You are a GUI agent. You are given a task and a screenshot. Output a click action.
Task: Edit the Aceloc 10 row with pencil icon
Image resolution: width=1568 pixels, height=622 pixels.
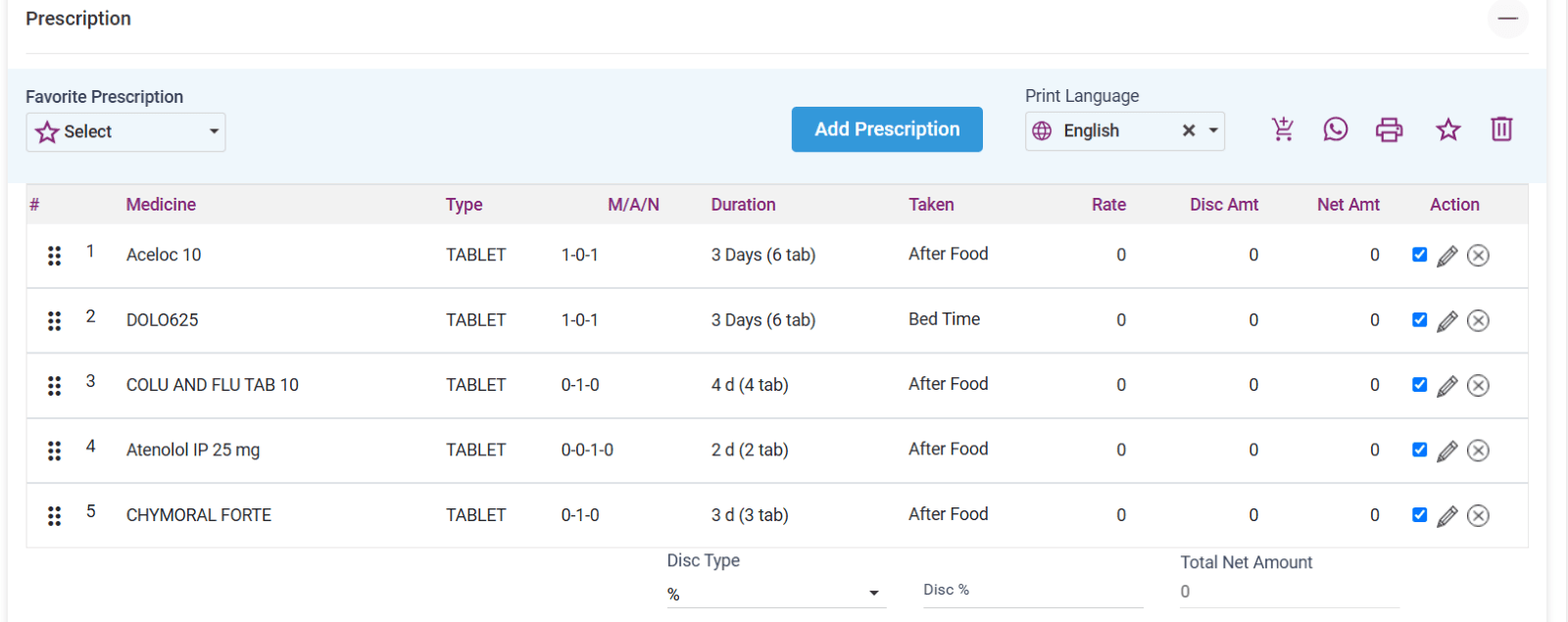click(1447, 256)
